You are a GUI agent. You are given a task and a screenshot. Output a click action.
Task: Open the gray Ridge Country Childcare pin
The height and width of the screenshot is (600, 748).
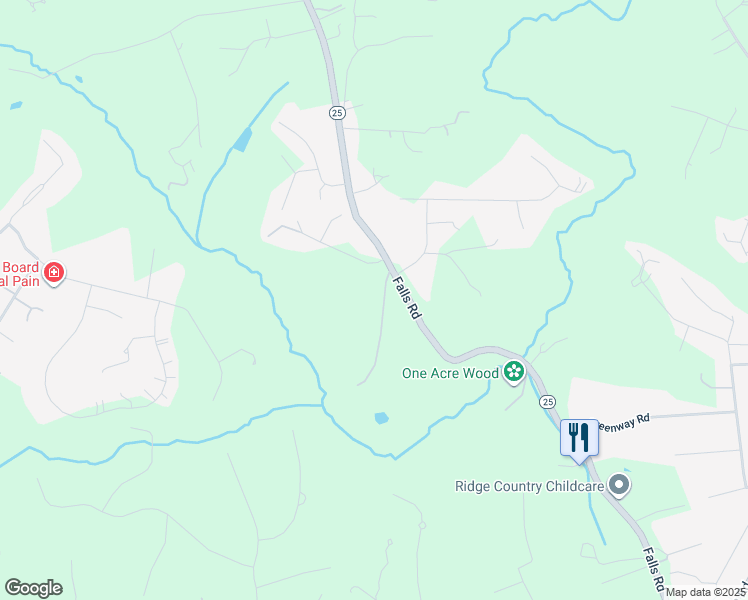(x=619, y=485)
